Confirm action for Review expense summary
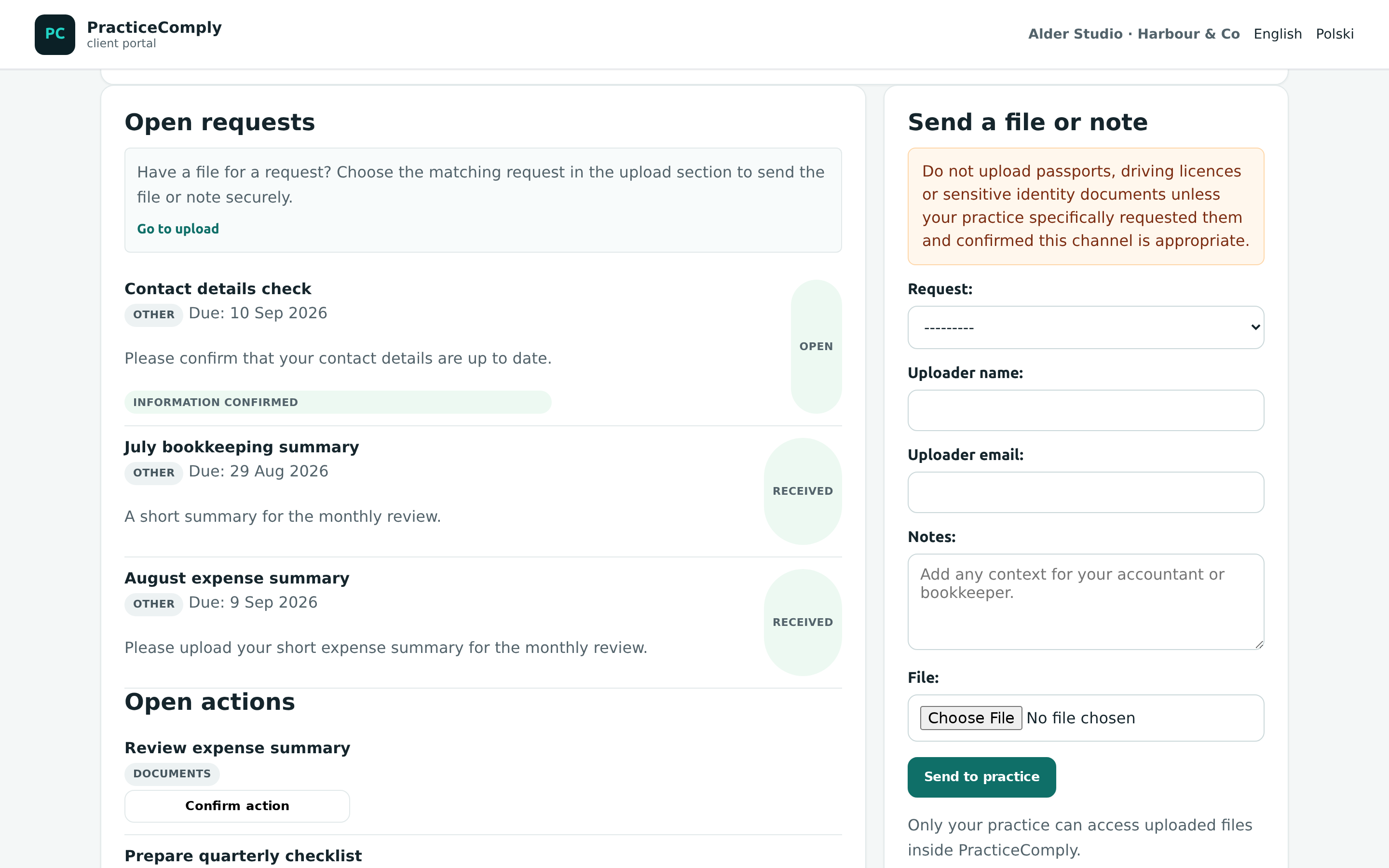Viewport: 1389px width, 868px height. (237, 806)
